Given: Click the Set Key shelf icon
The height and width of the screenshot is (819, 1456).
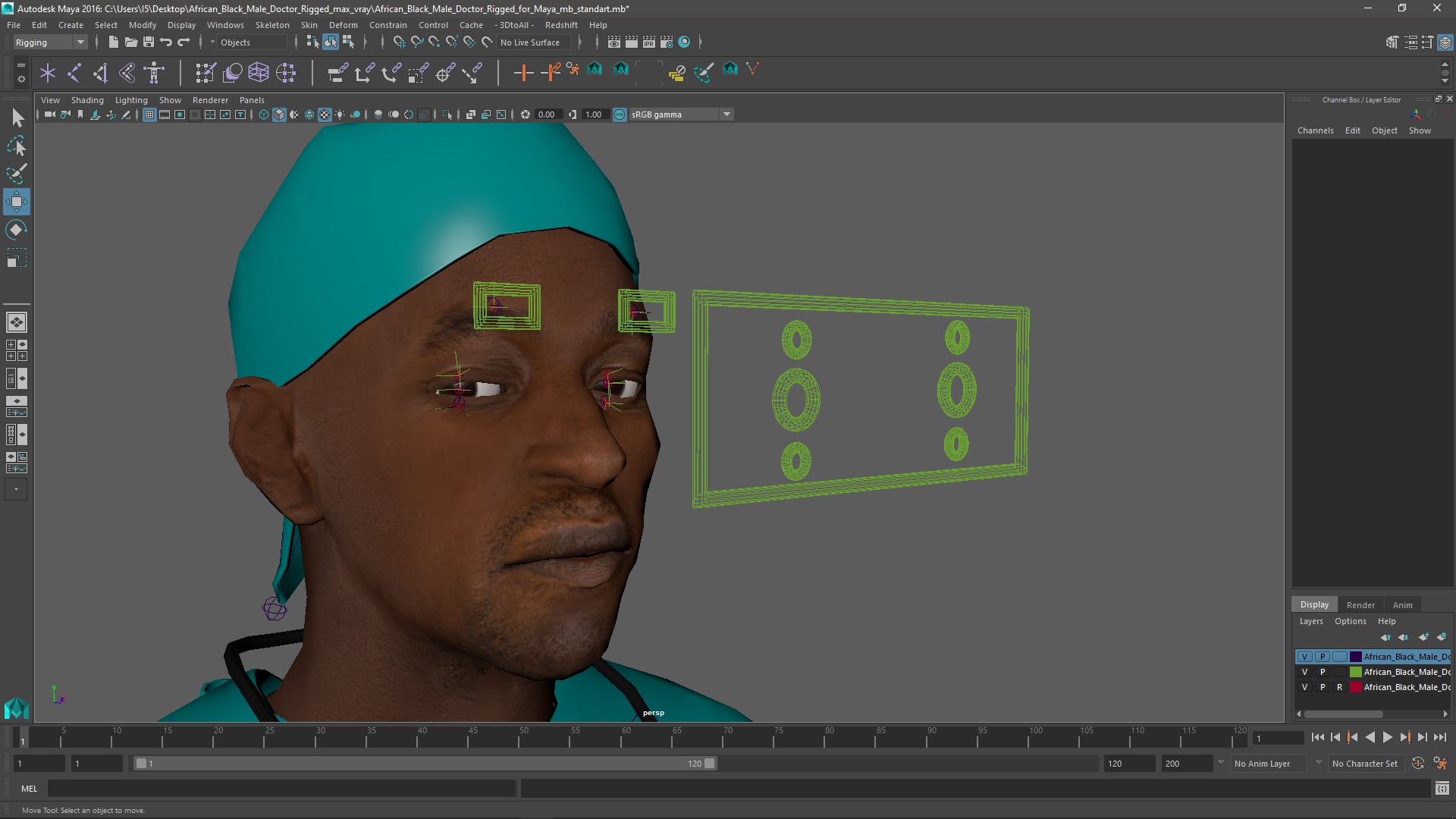Looking at the screenshot, I should tap(523, 73).
